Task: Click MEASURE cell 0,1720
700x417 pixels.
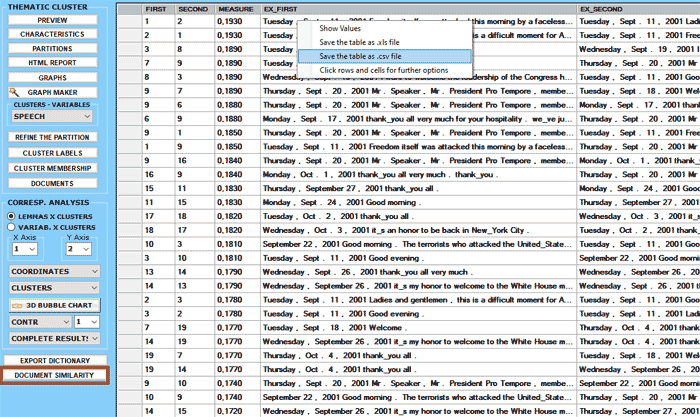Action: (x=238, y=411)
